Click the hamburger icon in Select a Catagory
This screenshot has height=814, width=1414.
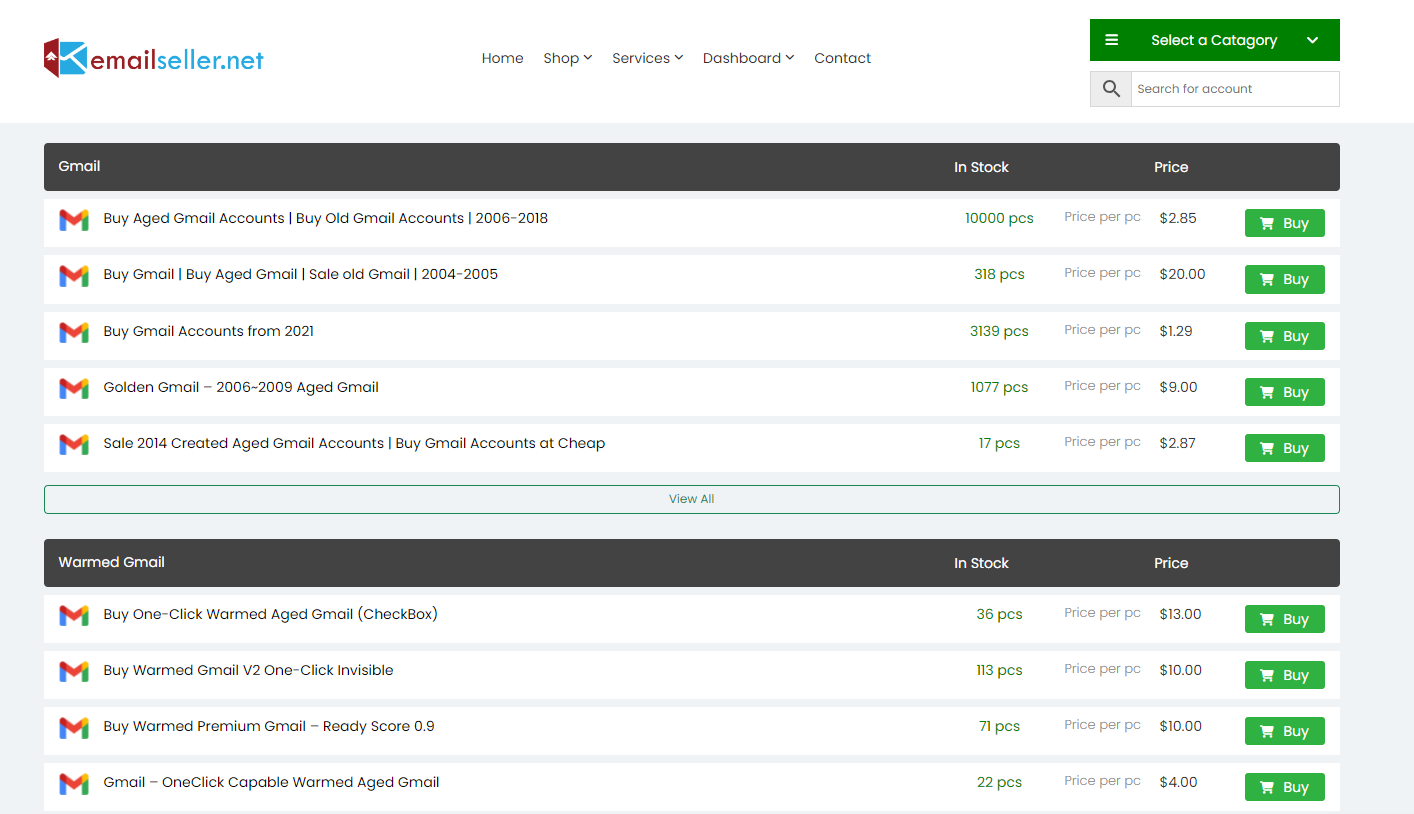click(1111, 40)
